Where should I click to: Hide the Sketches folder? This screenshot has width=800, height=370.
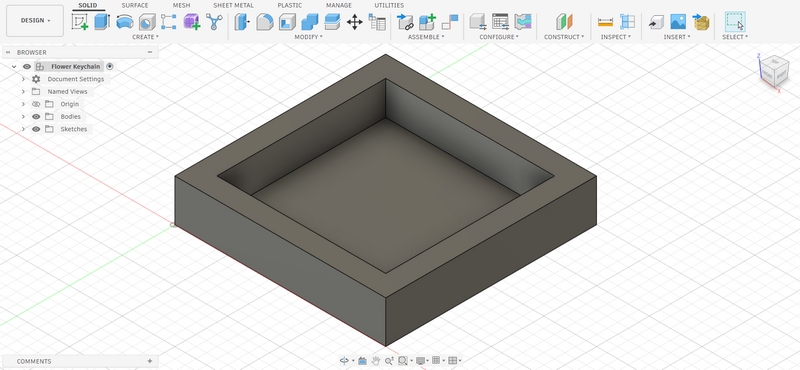click(36, 129)
